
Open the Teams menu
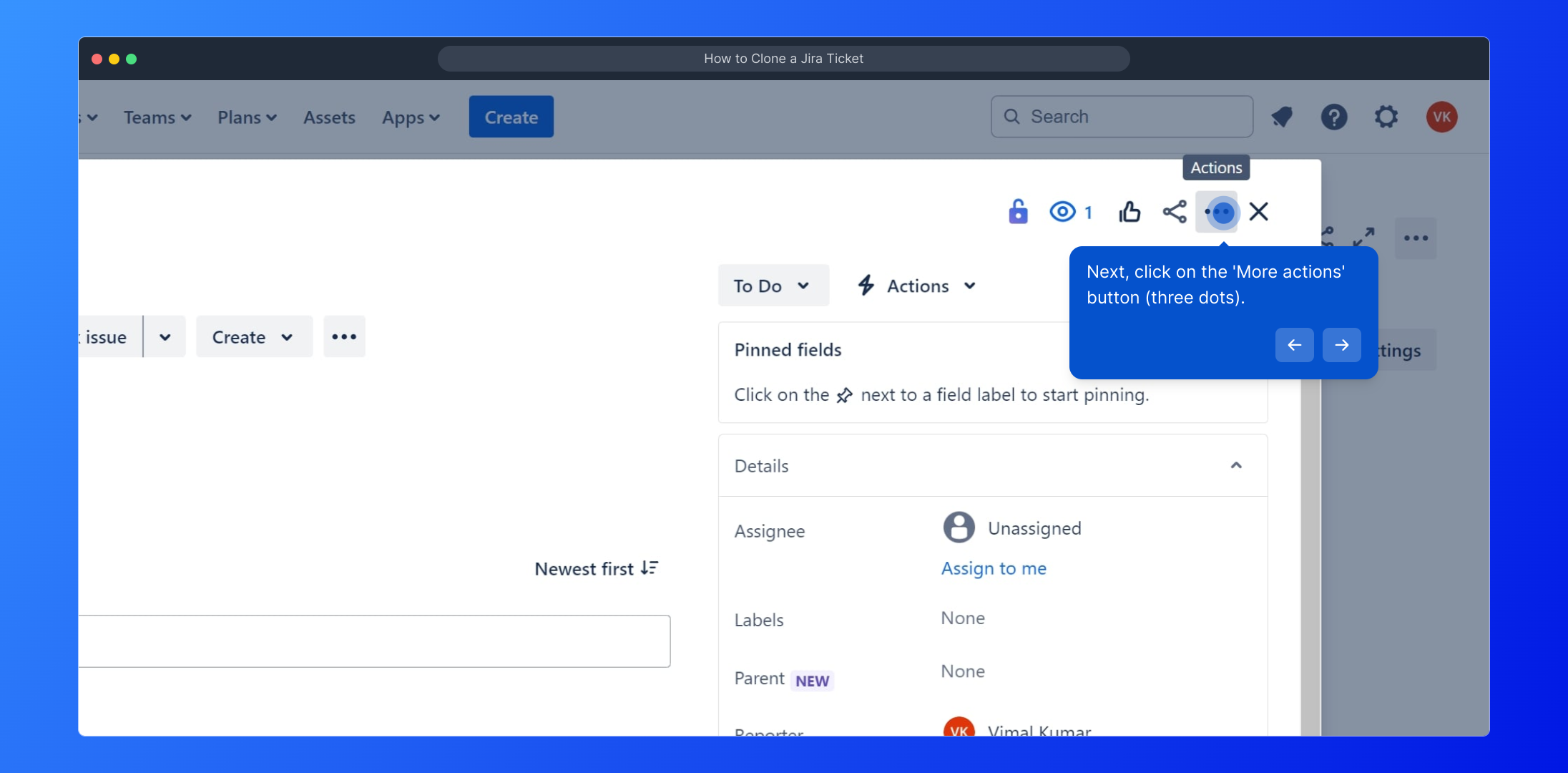pyautogui.click(x=157, y=117)
